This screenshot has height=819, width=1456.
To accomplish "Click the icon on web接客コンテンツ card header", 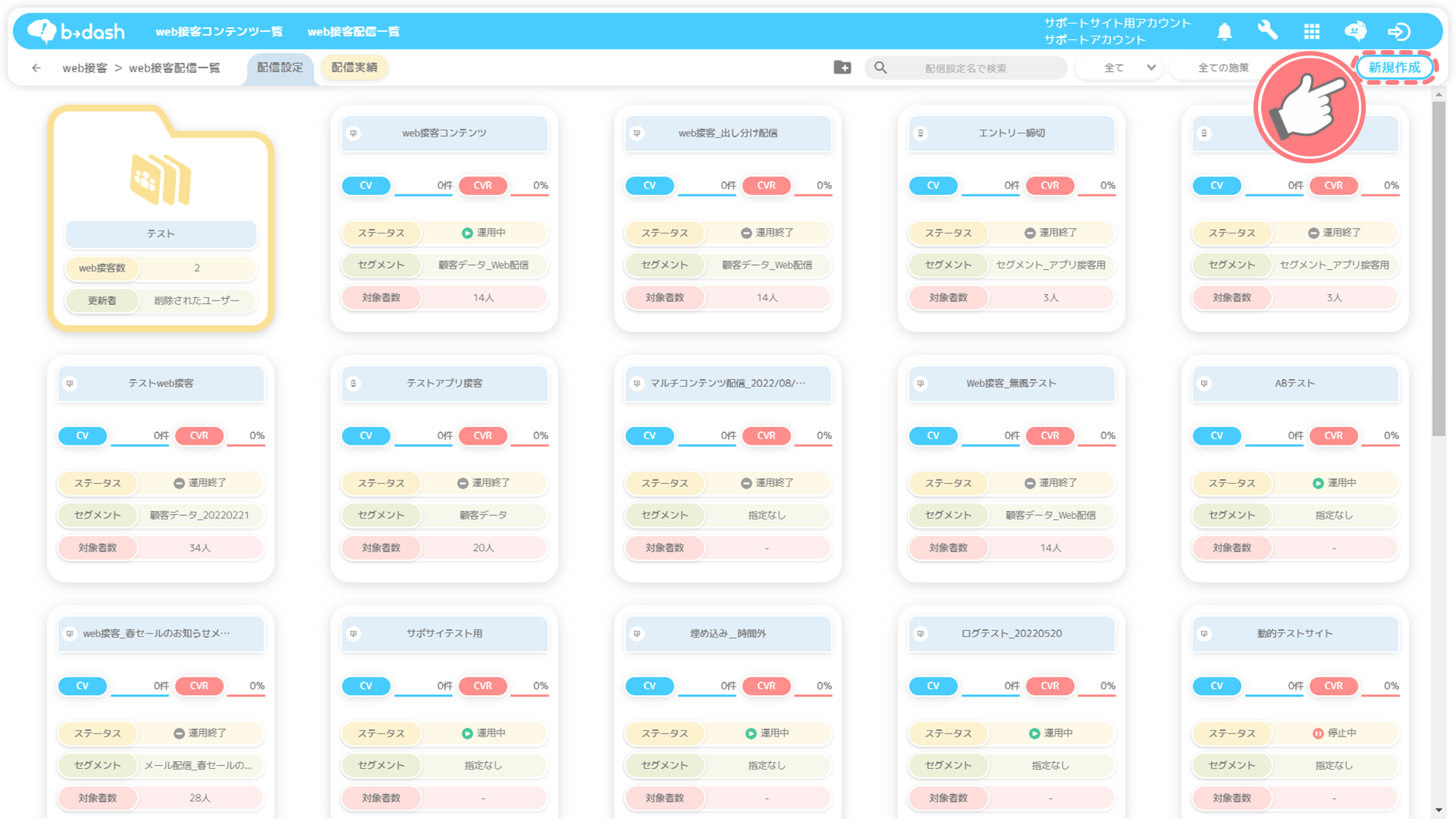I will [x=354, y=133].
